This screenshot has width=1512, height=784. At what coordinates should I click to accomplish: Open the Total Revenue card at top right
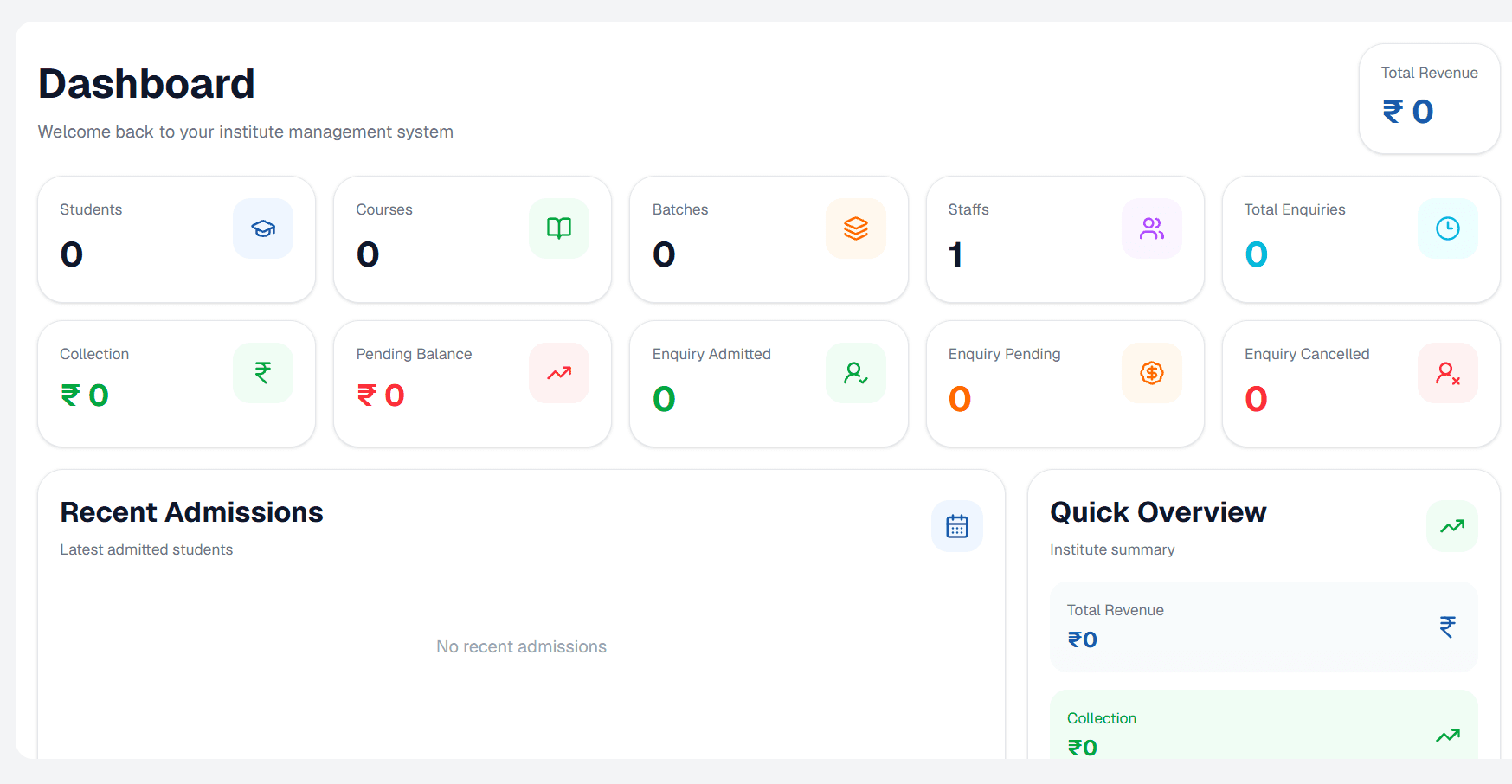[x=1430, y=99]
